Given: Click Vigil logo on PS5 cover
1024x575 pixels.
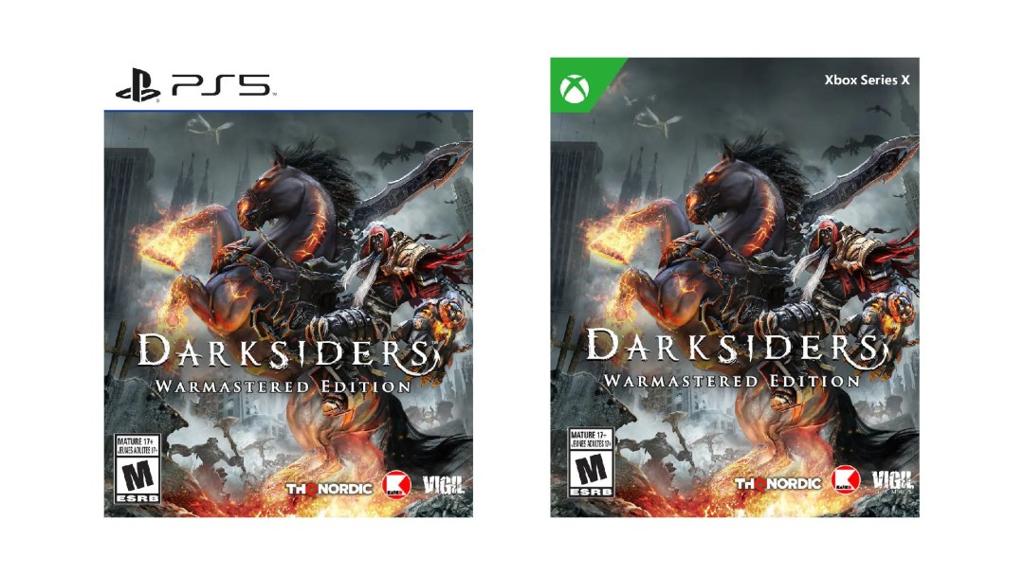Looking at the screenshot, I should (x=443, y=485).
